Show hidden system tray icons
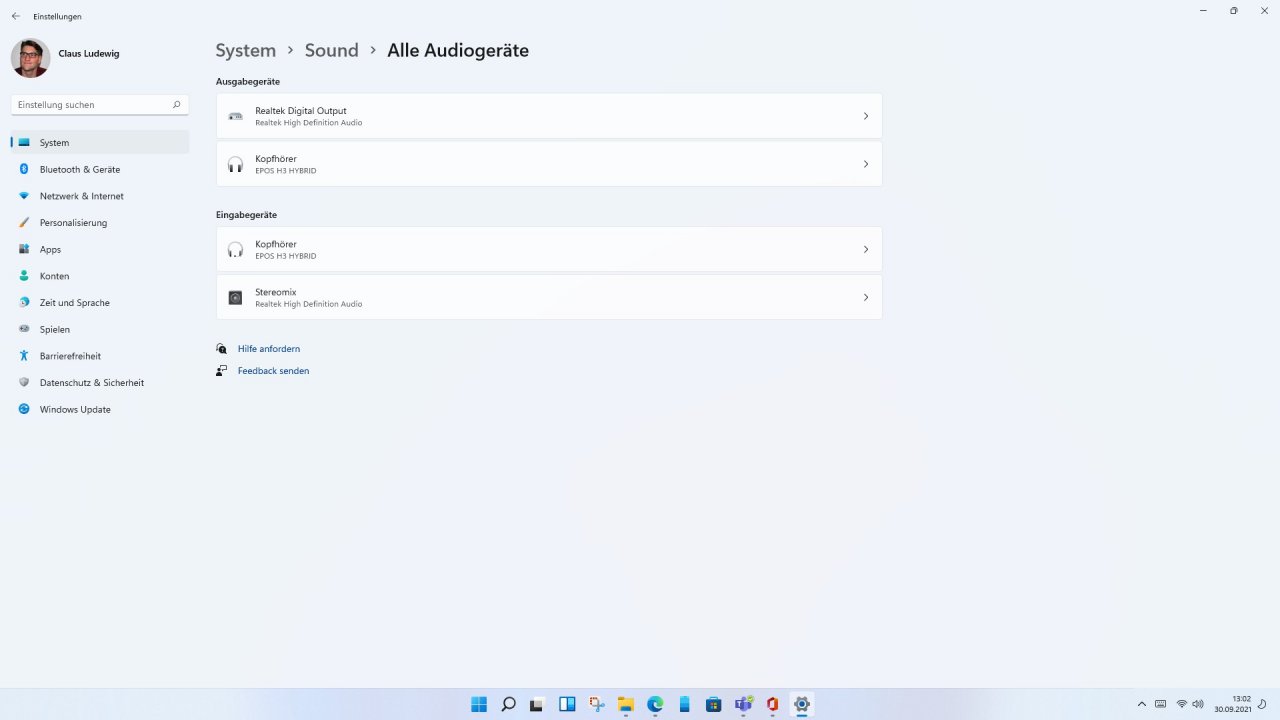Viewport: 1280px width, 720px height. [1142, 704]
